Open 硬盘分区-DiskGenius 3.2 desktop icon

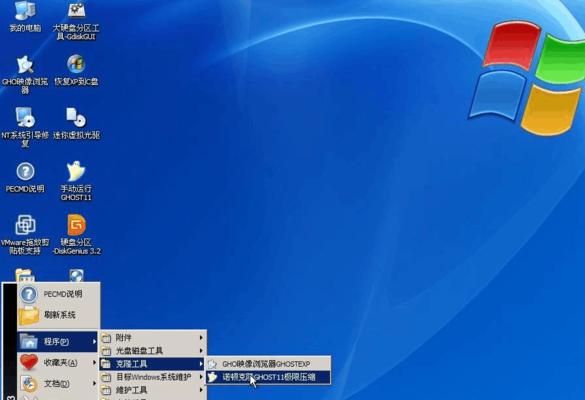click(x=76, y=235)
